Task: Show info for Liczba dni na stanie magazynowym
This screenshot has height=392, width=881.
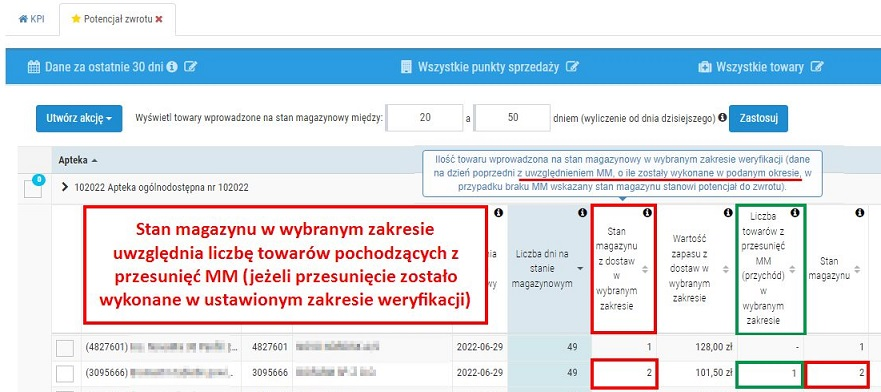Action: tap(582, 213)
